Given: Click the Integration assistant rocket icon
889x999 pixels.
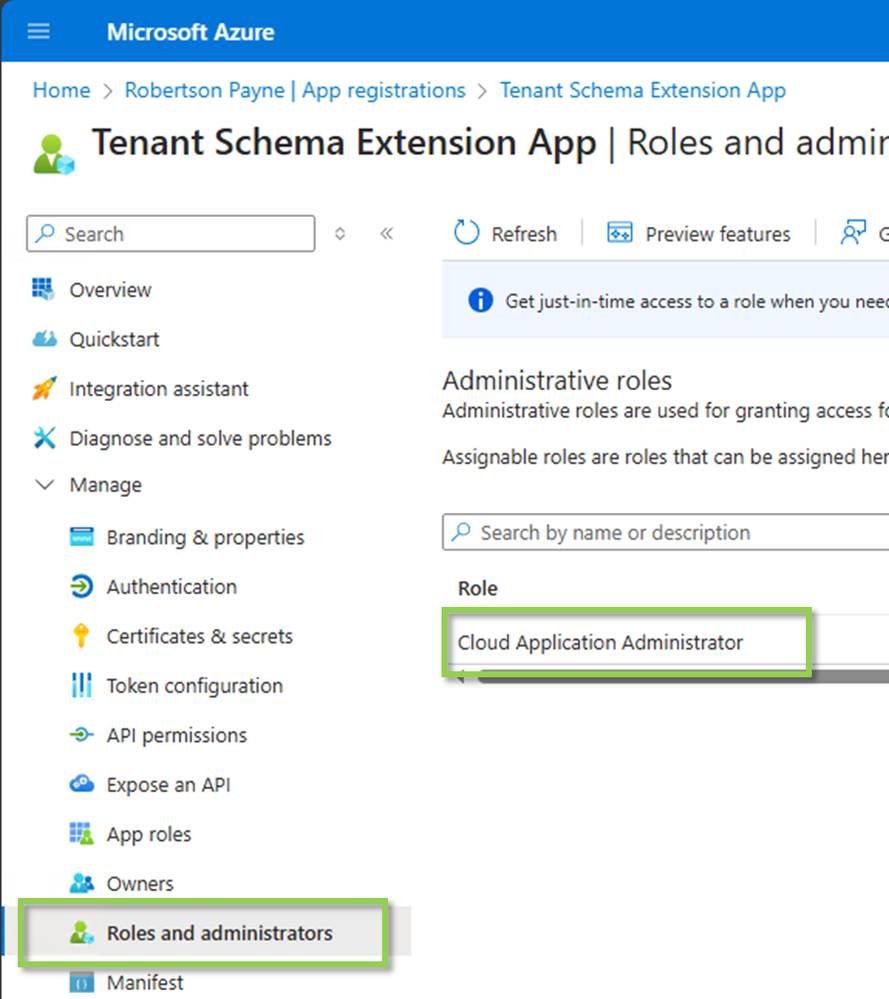Looking at the screenshot, I should pyautogui.click(x=44, y=388).
